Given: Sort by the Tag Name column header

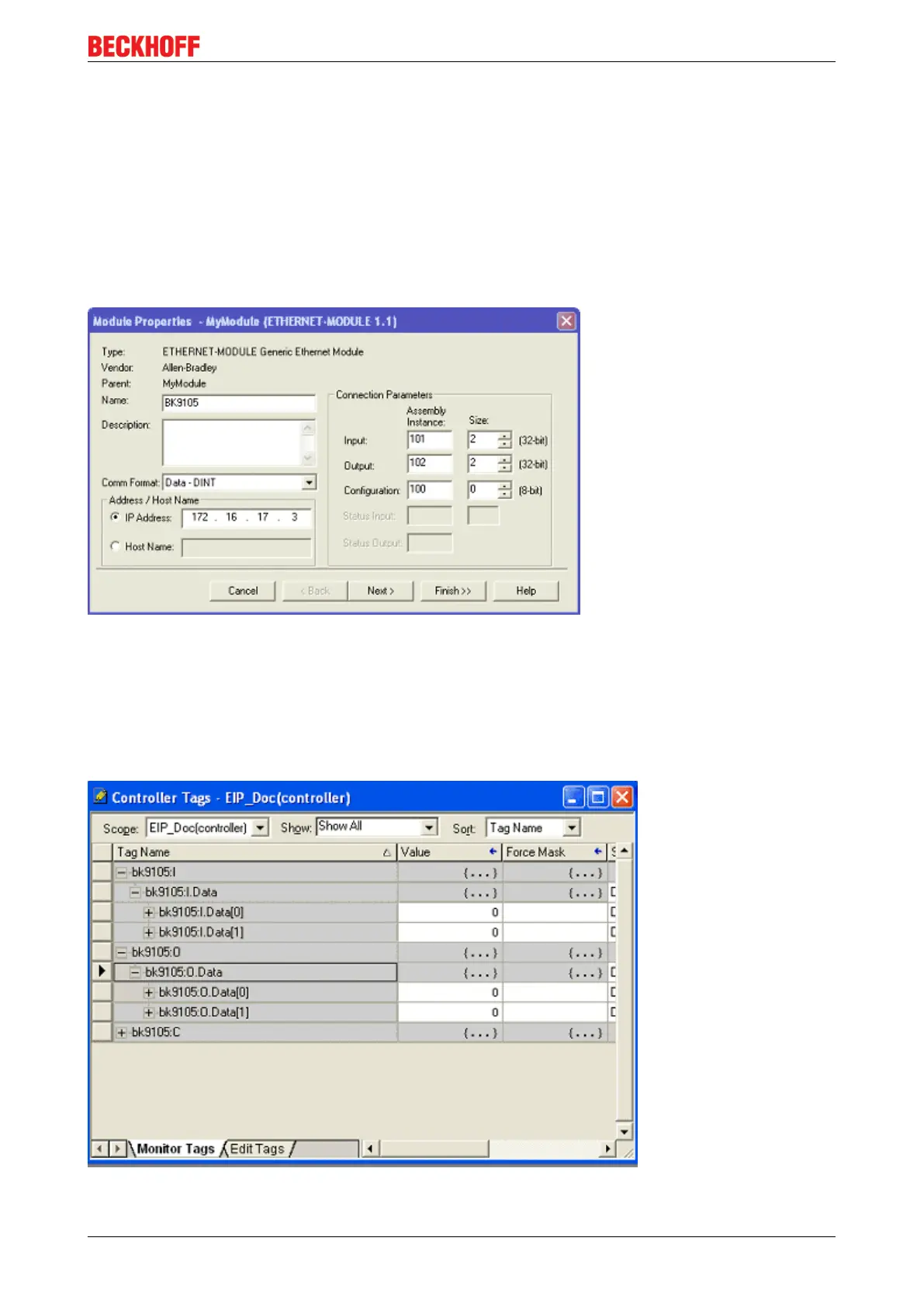Looking at the screenshot, I should (x=254, y=852).
